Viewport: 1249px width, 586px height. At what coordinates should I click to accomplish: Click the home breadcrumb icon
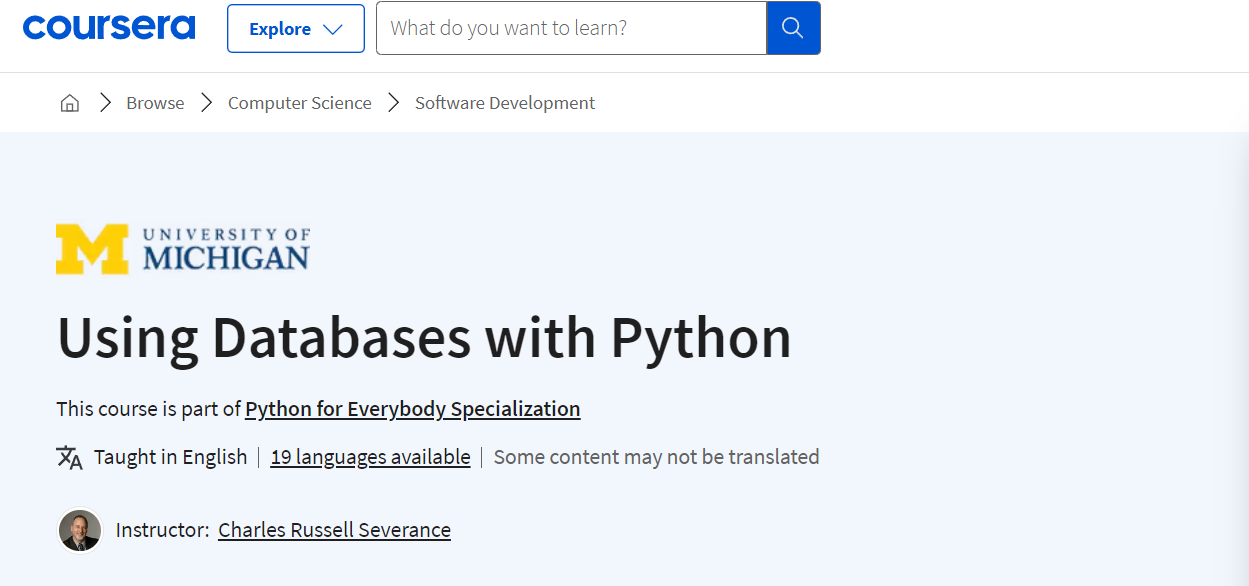(x=69, y=102)
